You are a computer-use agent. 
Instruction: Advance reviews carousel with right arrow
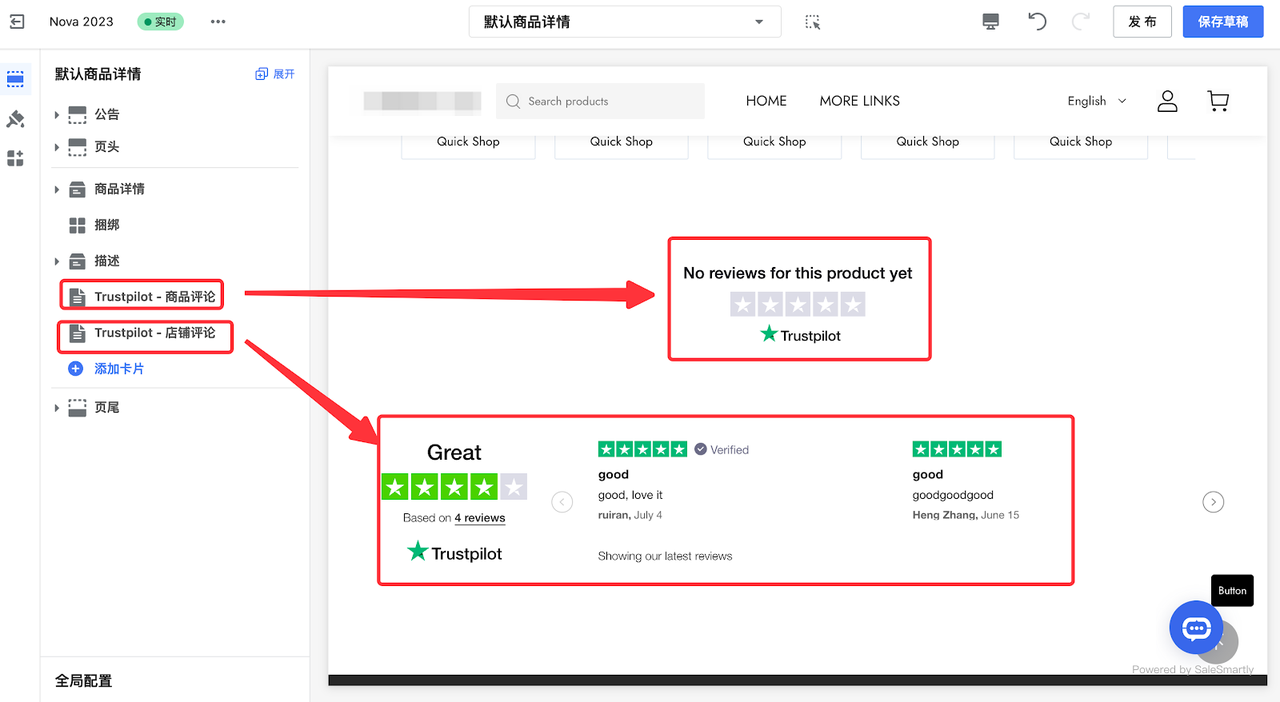(x=1213, y=501)
